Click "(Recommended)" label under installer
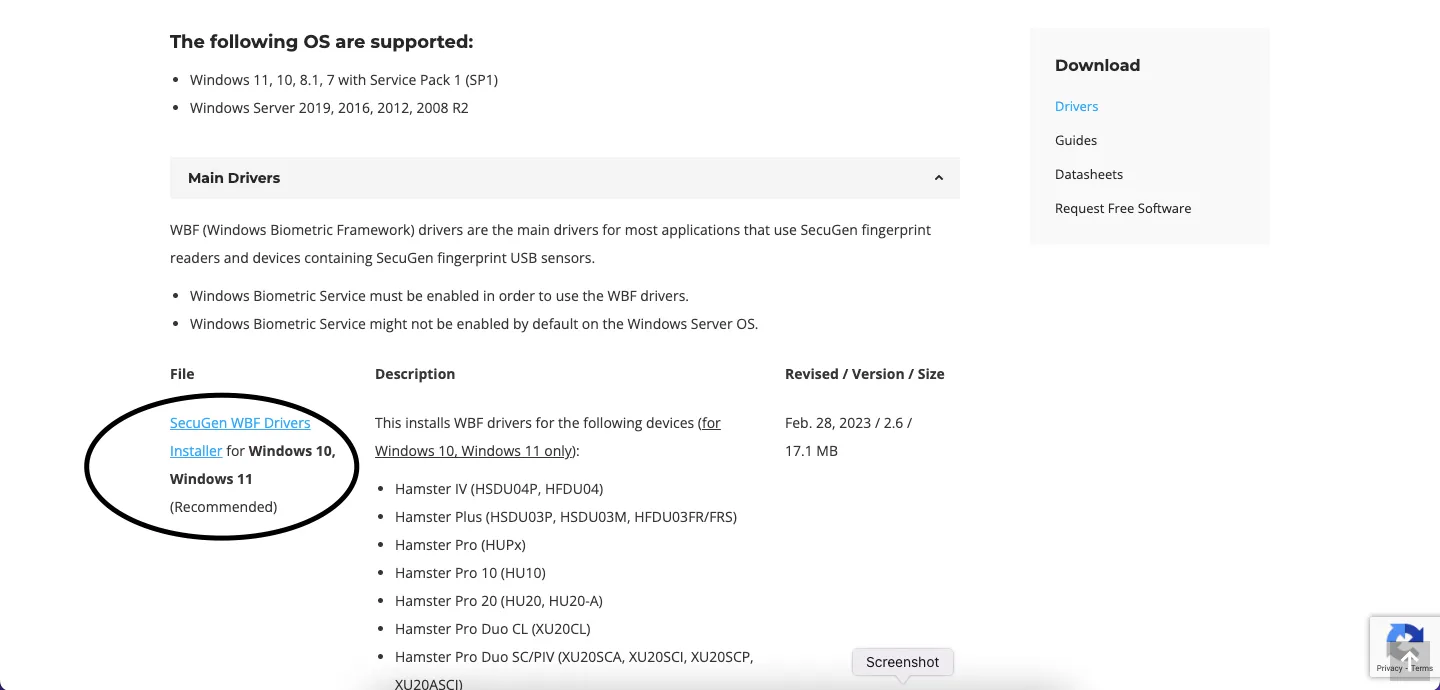 224,507
